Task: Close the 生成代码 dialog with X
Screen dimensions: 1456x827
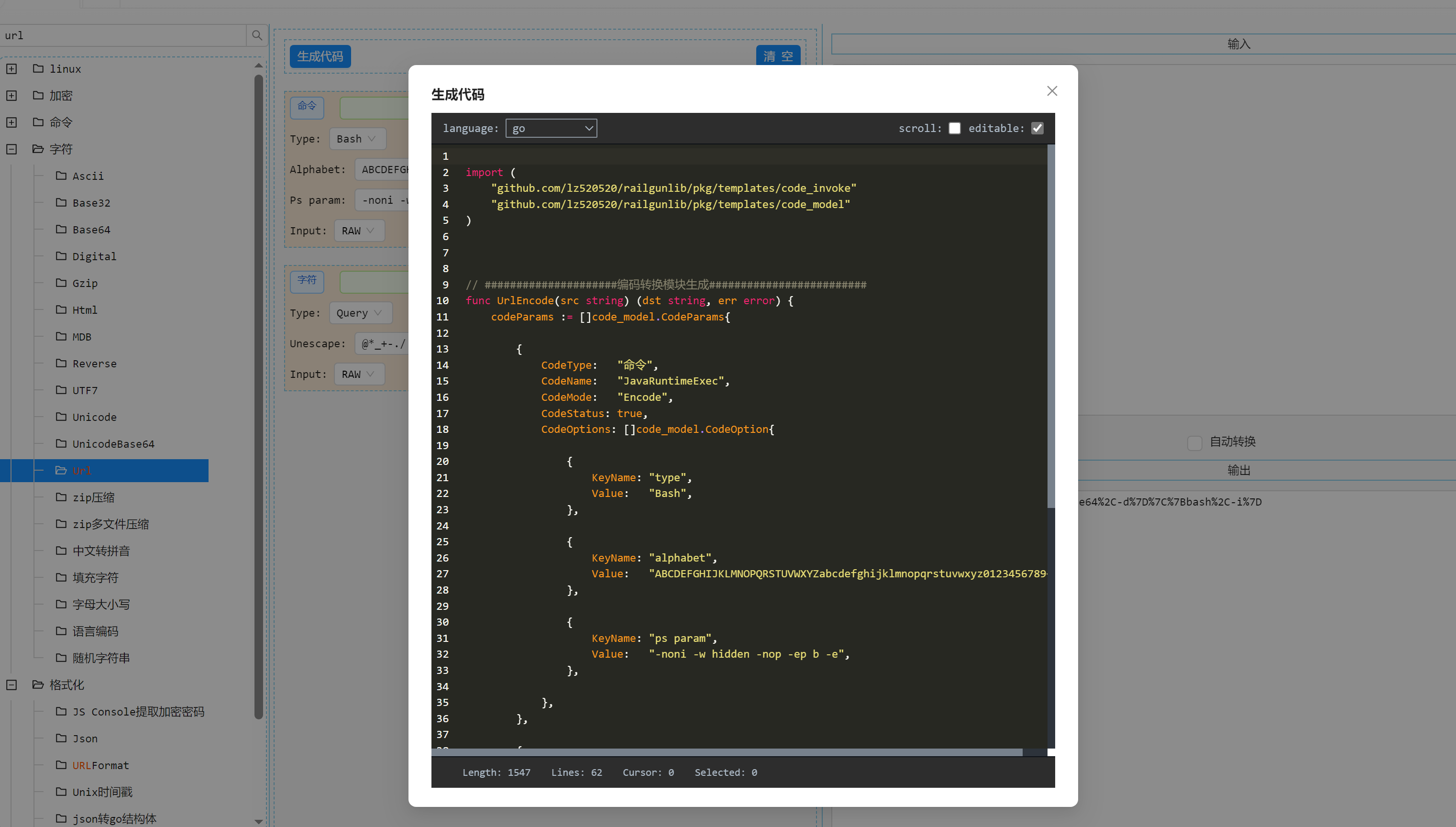Action: 1052,91
